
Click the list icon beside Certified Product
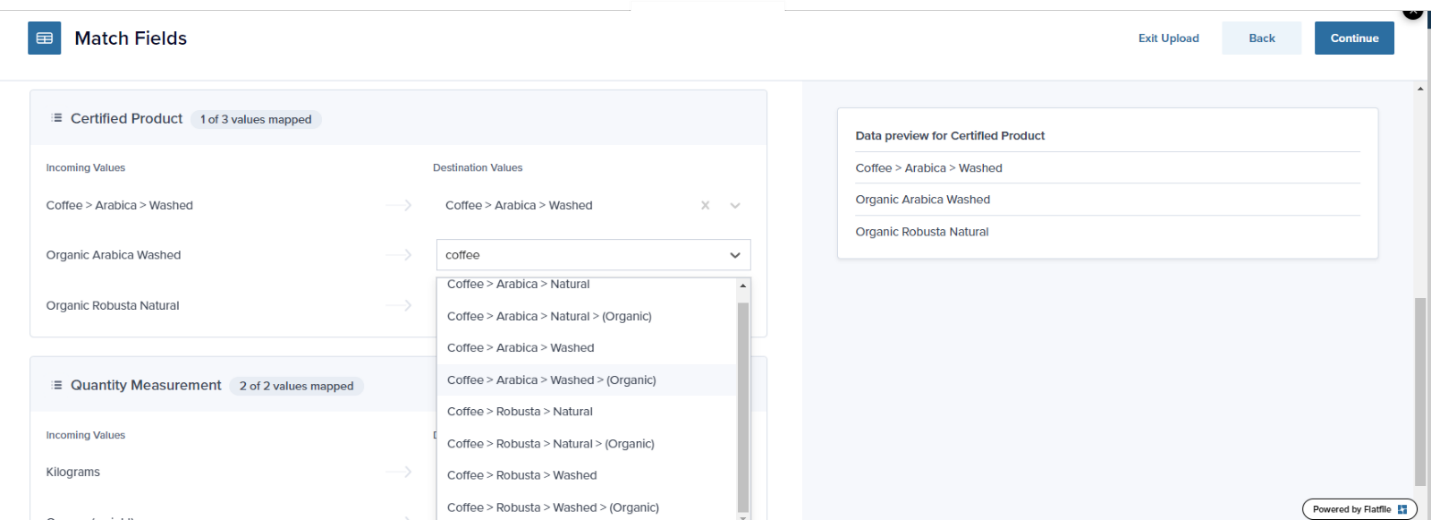tap(57, 118)
